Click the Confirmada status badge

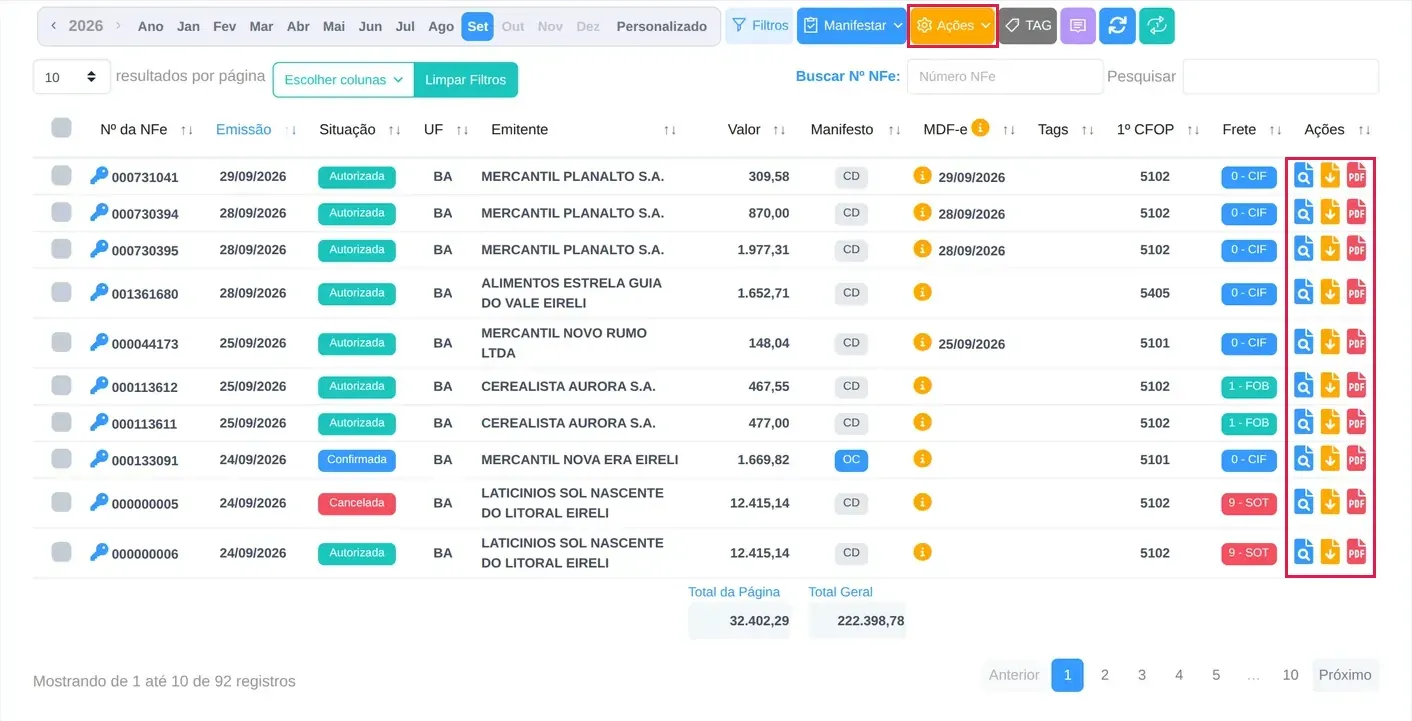coord(357,460)
